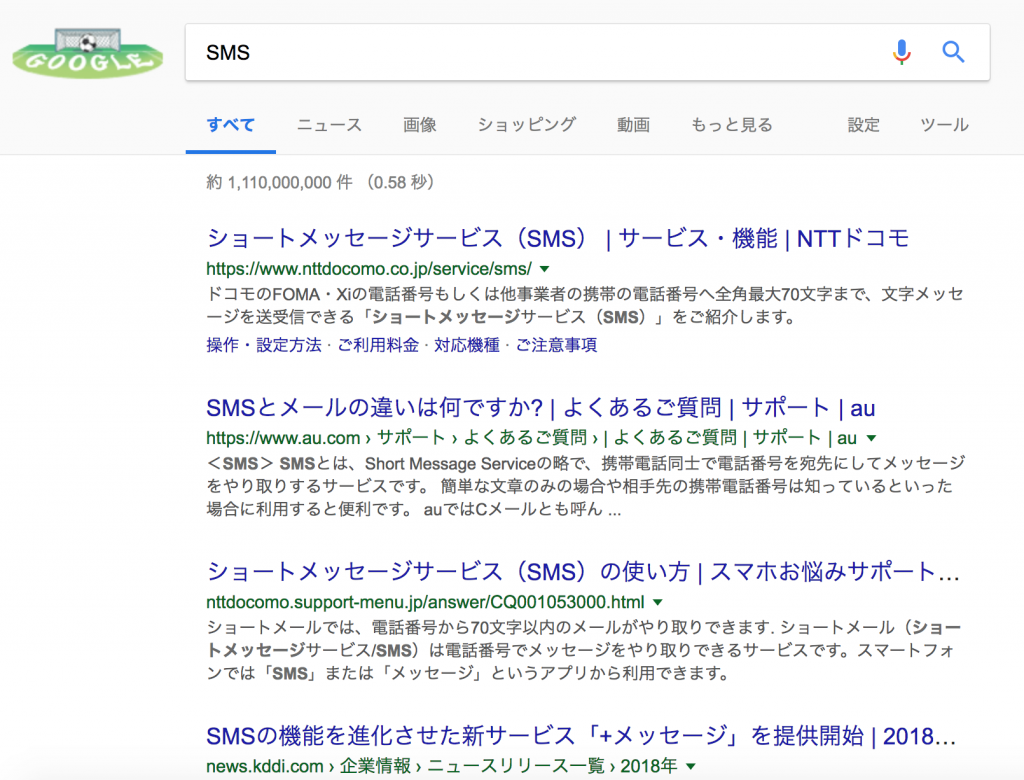This screenshot has height=780, width=1024.
Task: Expand dropdown arrow beside news.kddi.com URL
Action: click(691, 766)
